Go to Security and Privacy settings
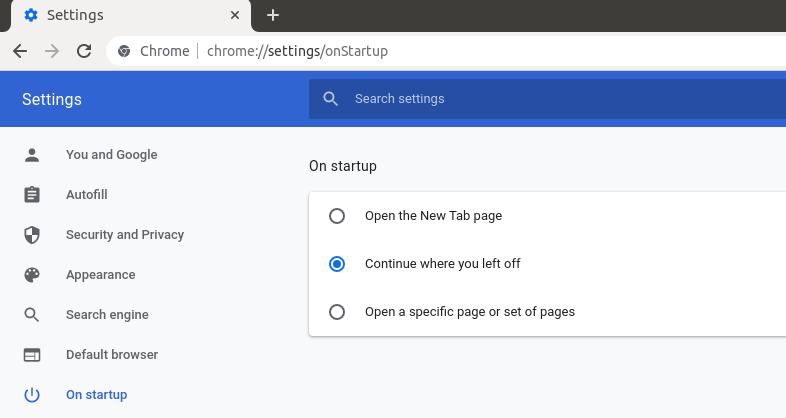The height and width of the screenshot is (418, 786). click(x=125, y=235)
